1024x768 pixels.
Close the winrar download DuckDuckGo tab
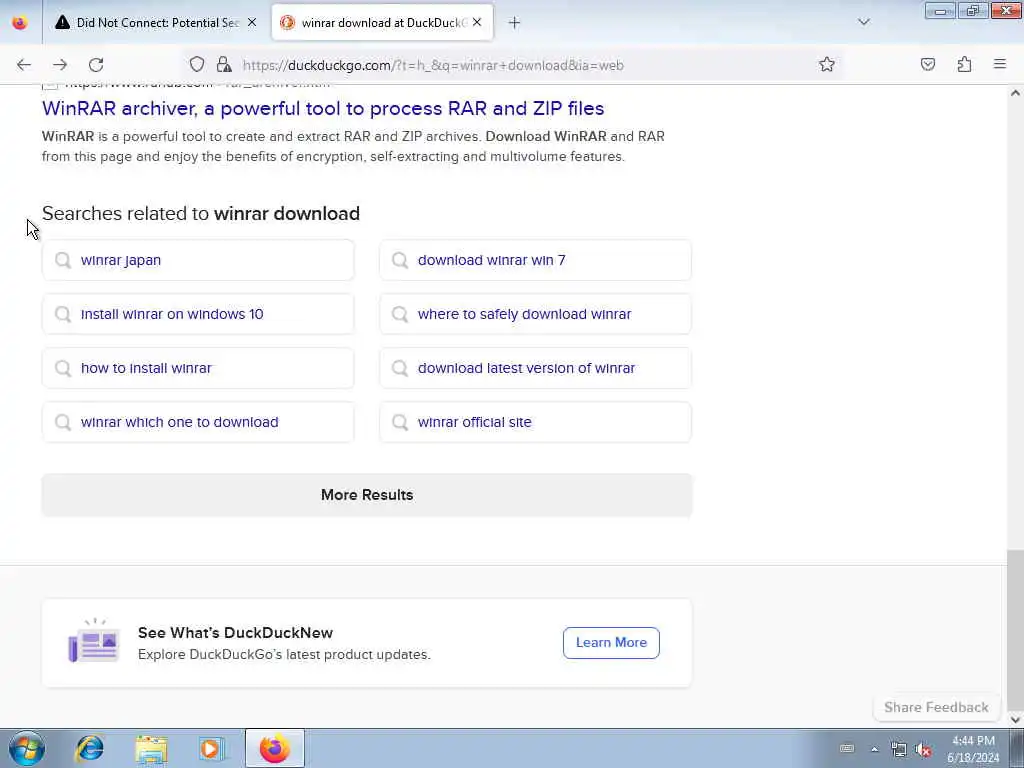[477, 22]
